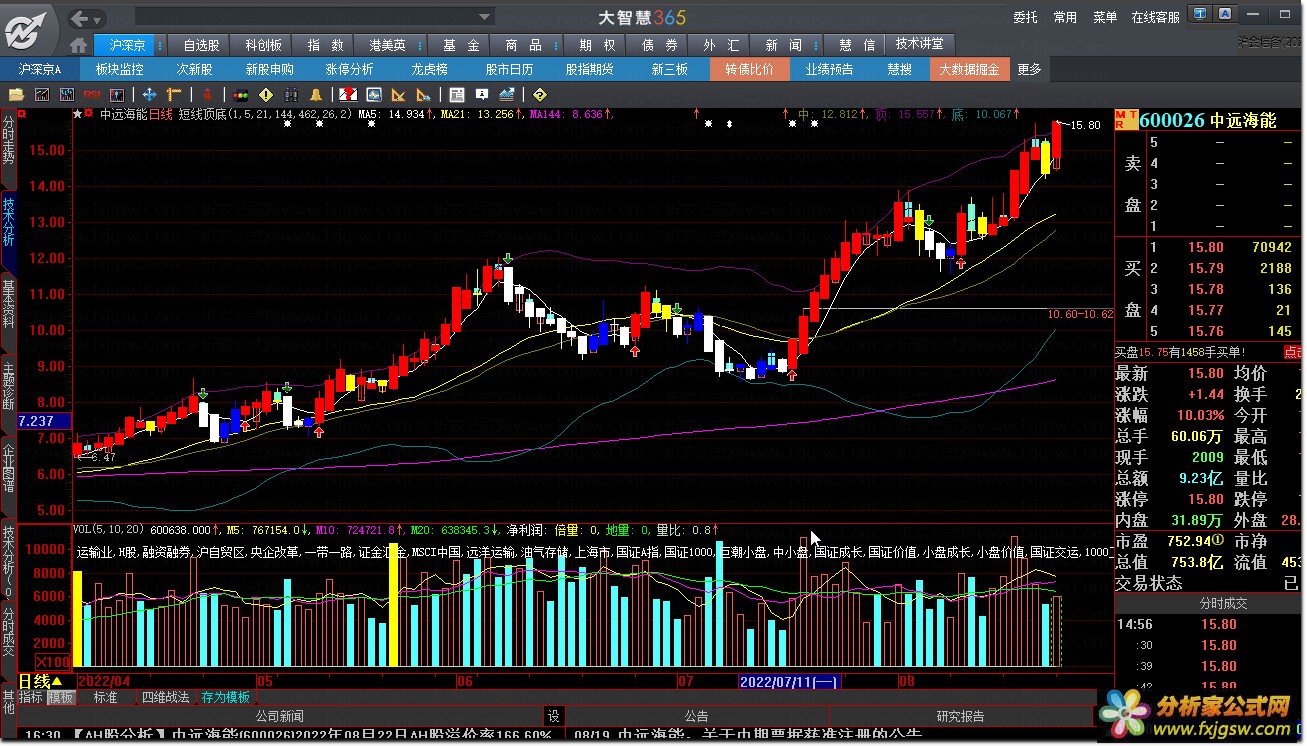This screenshot has height=746, width=1307.
Task: Open the 指数 tab
Action: click(x=325, y=45)
